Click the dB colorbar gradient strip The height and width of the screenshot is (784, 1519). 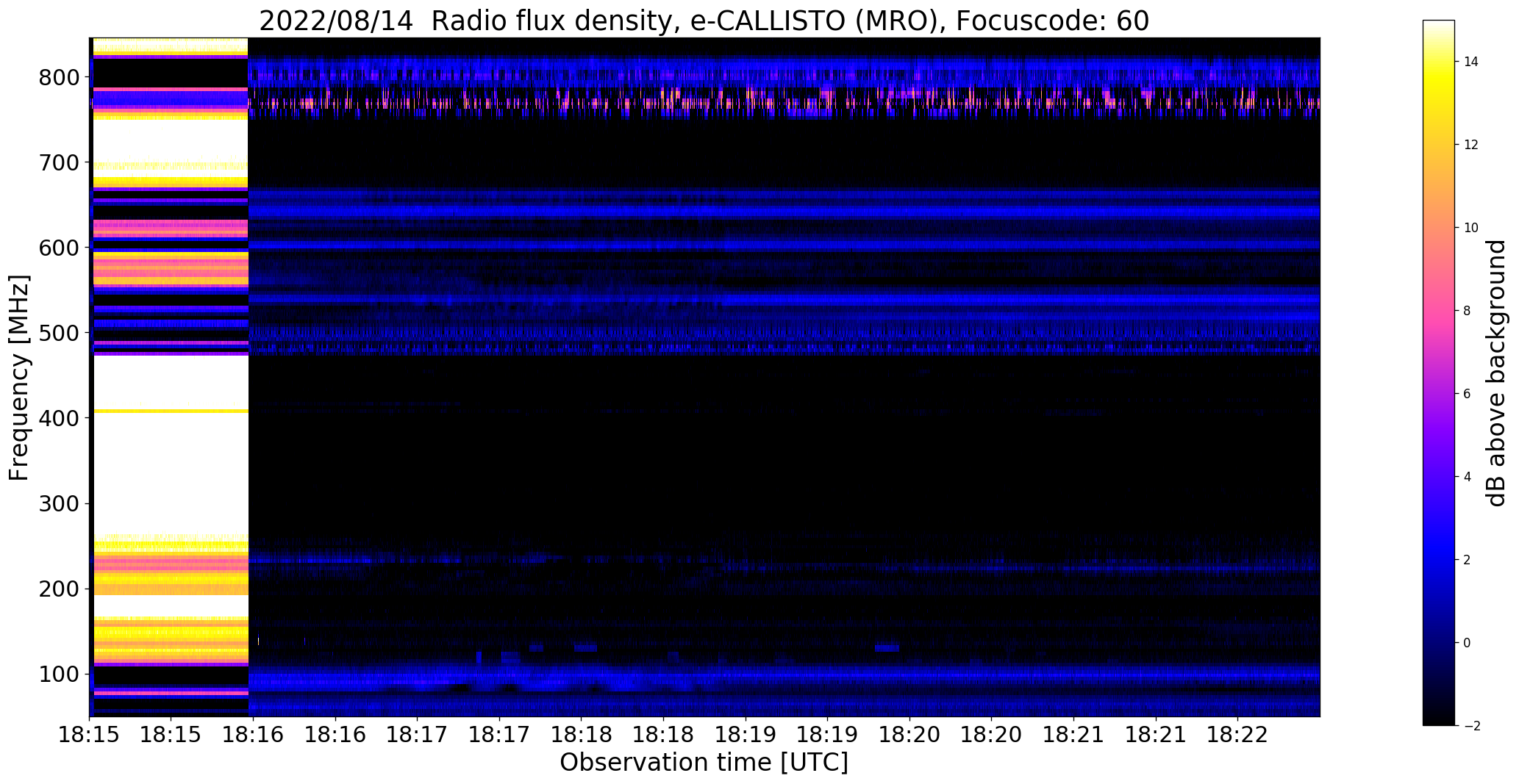point(1439,373)
